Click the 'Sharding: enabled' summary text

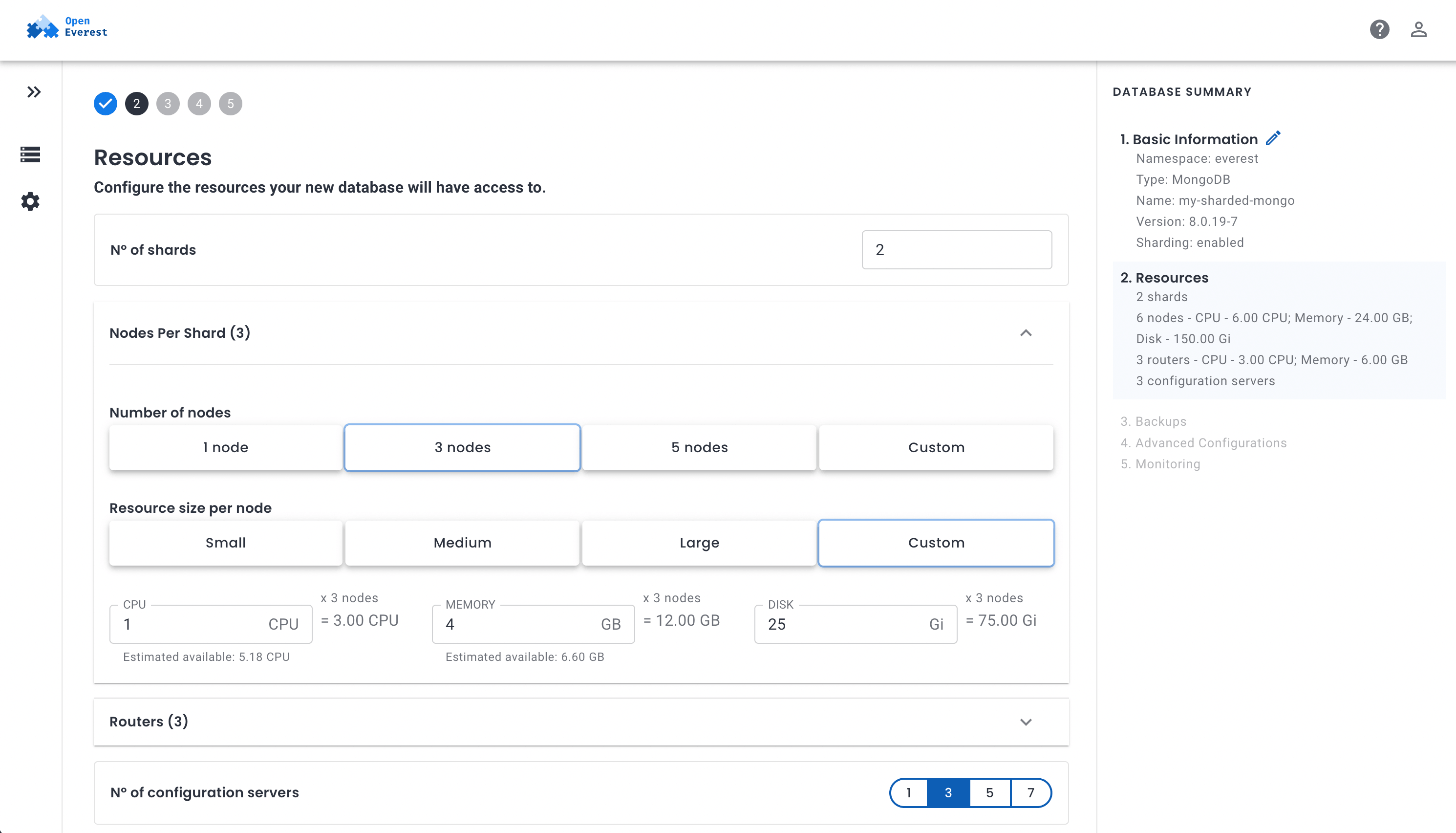[1190, 242]
